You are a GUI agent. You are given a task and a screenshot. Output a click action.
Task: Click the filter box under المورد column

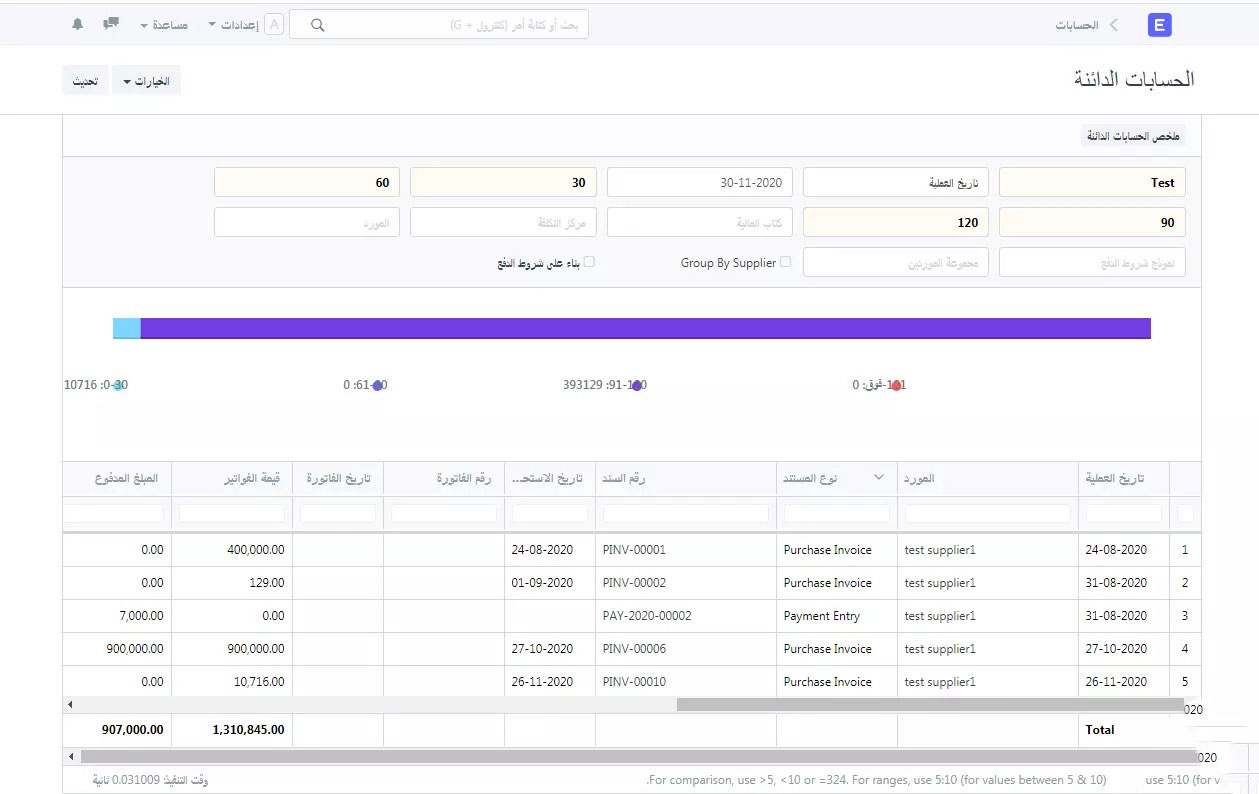click(x=988, y=513)
